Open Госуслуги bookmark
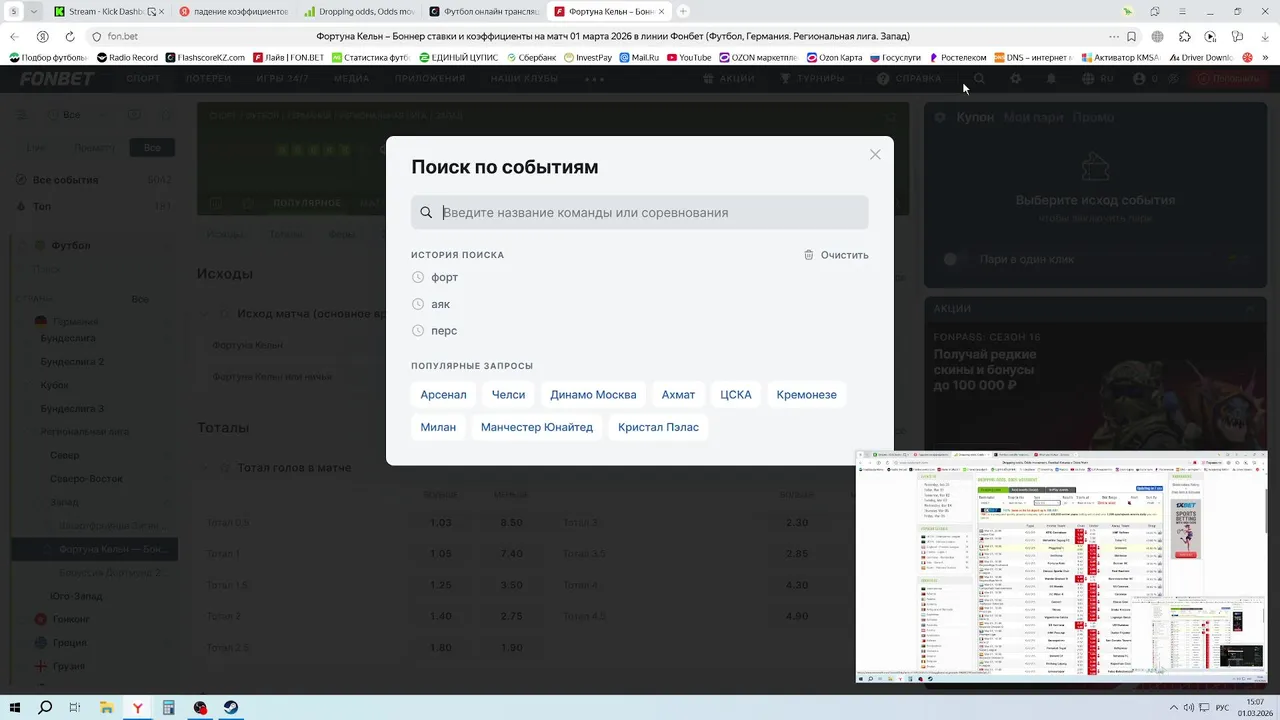1280x720 pixels. (895, 57)
